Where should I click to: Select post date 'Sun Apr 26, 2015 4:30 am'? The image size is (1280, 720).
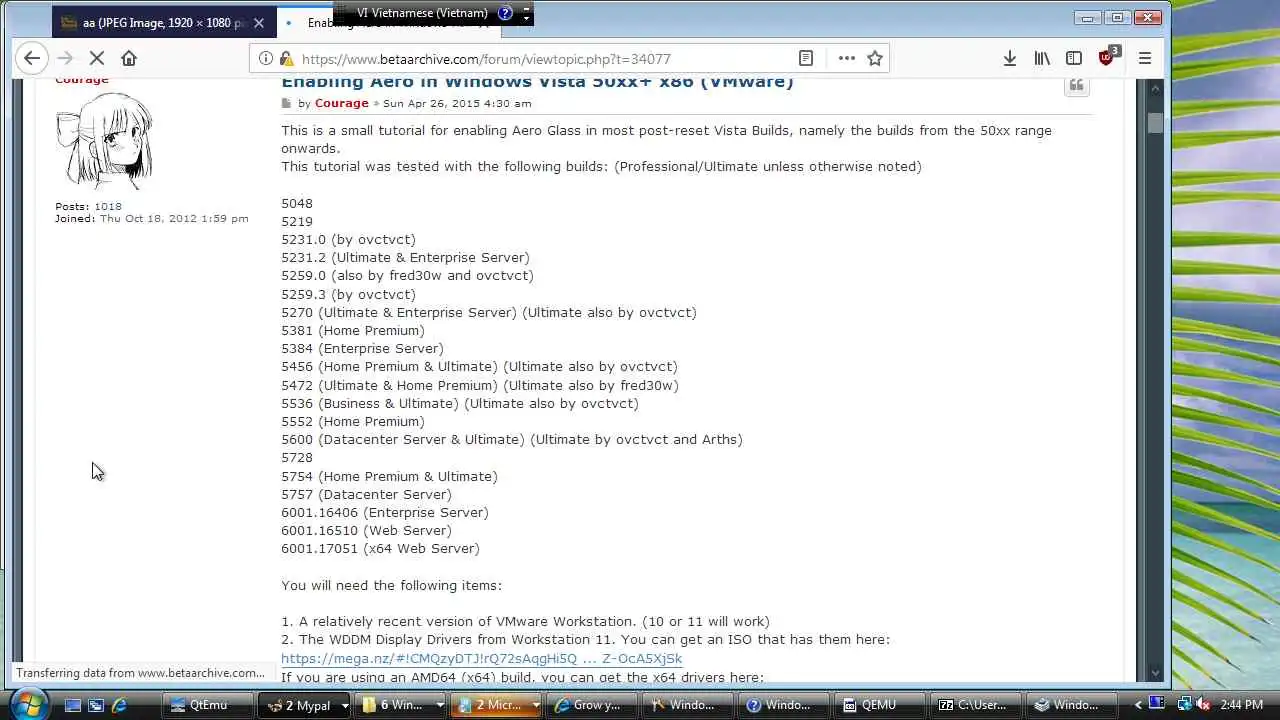click(457, 103)
